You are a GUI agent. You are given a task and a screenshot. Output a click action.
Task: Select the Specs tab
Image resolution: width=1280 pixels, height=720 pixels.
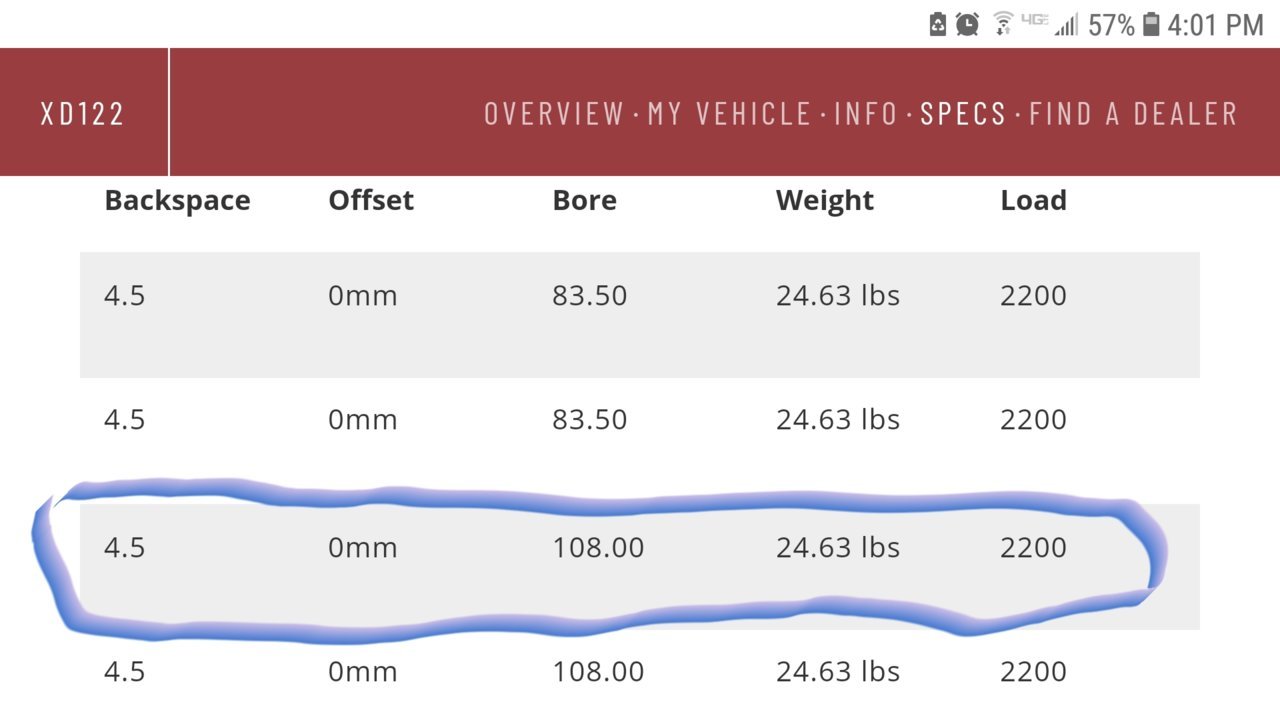click(x=963, y=113)
